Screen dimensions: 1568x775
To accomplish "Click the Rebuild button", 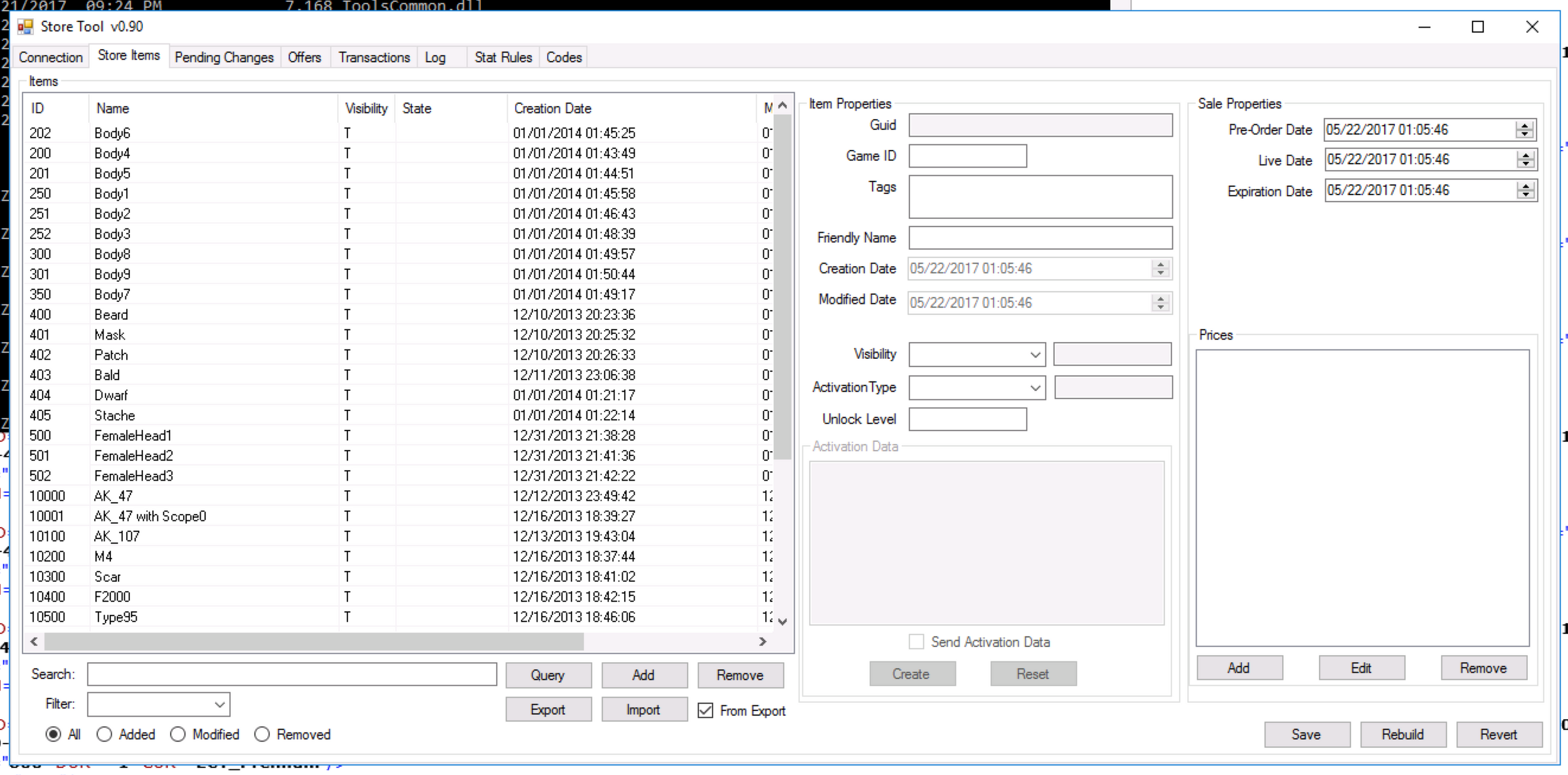I will (1403, 735).
